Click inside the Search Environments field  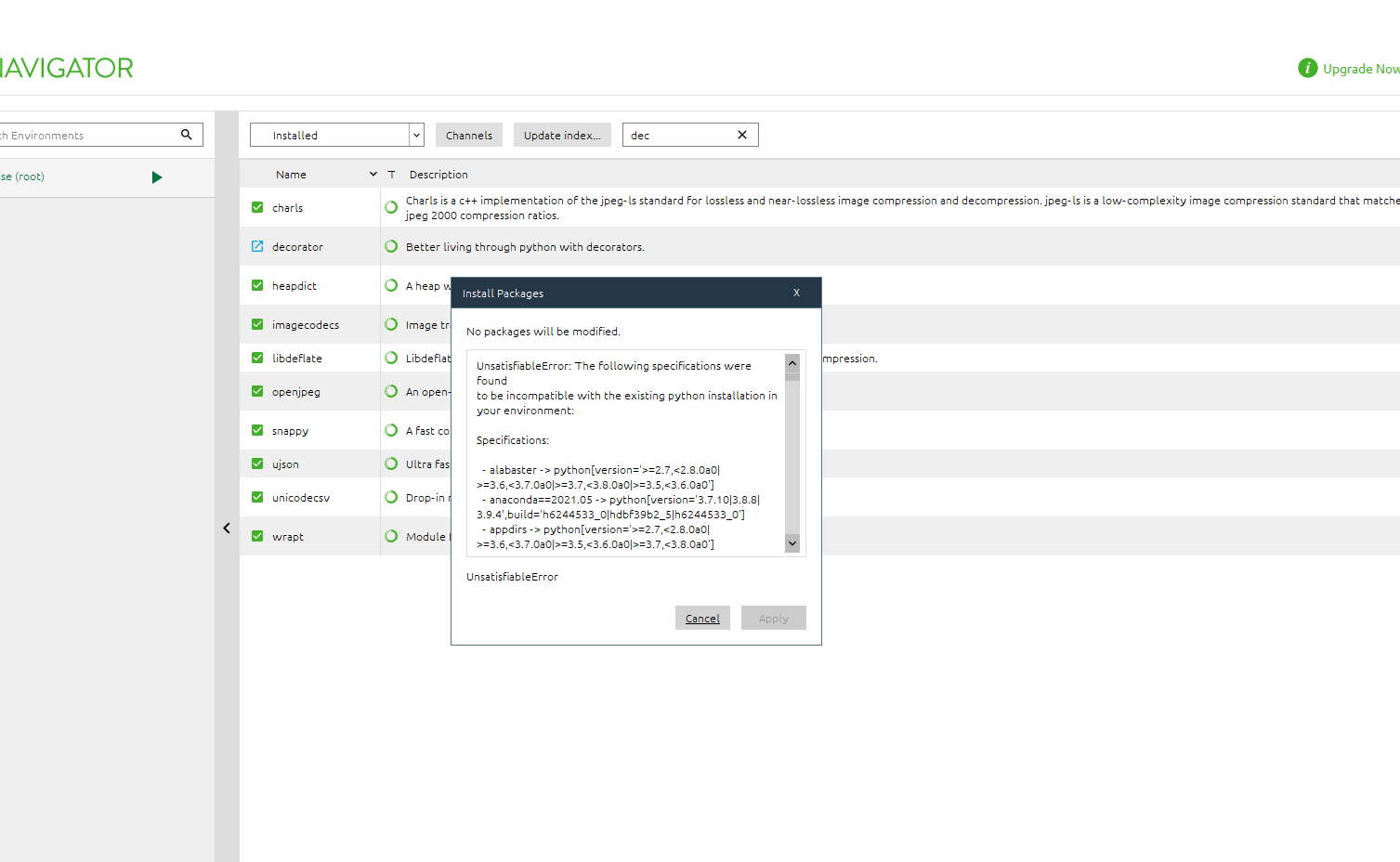[93, 134]
